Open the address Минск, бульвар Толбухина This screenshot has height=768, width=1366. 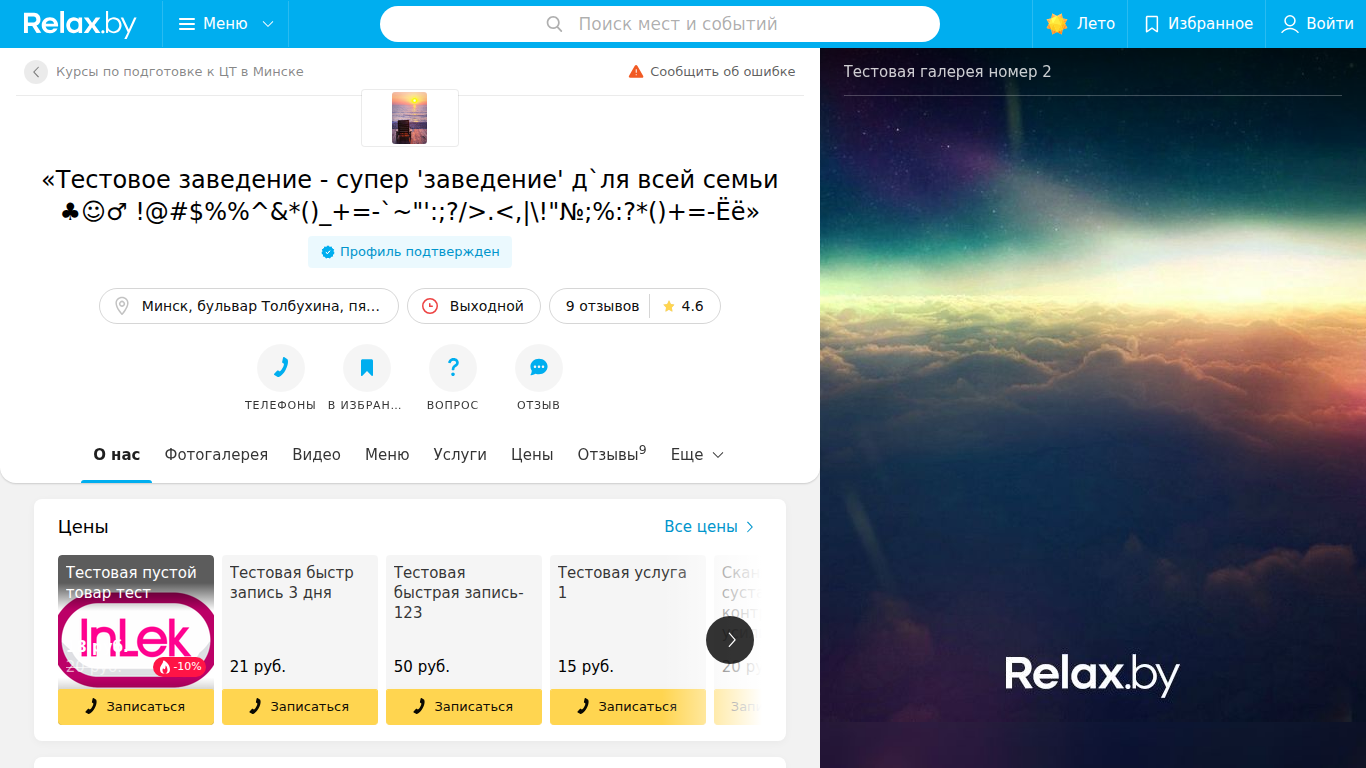coord(249,306)
